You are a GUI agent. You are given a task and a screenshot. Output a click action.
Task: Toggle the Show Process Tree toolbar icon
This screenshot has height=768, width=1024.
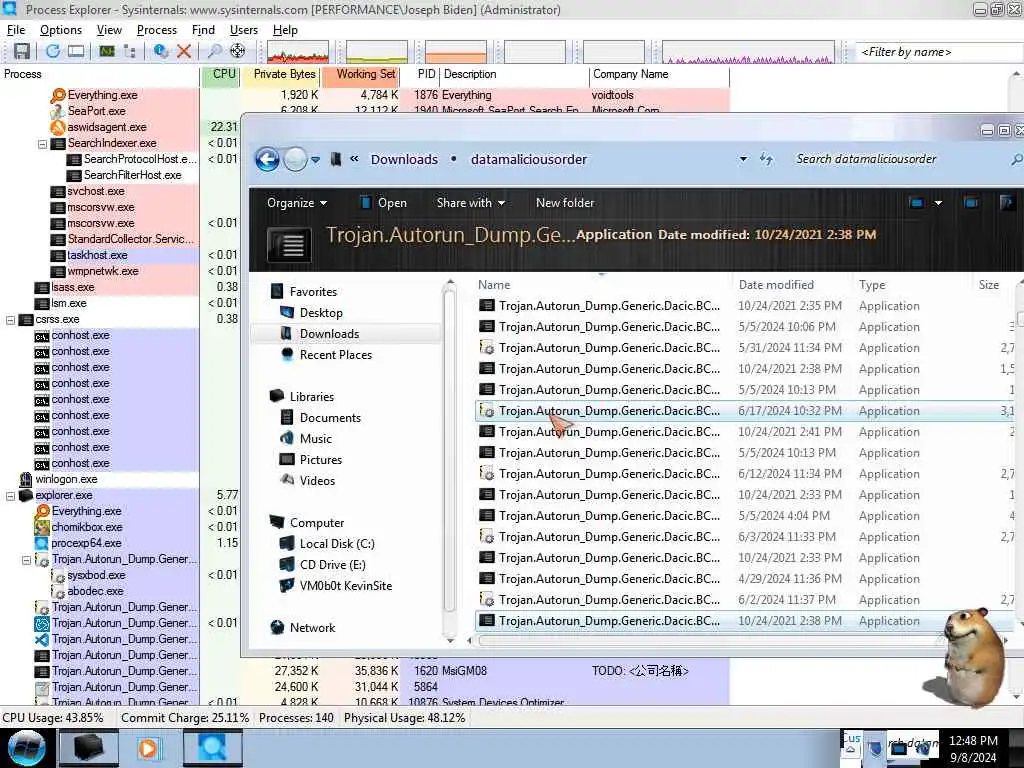click(x=129, y=51)
